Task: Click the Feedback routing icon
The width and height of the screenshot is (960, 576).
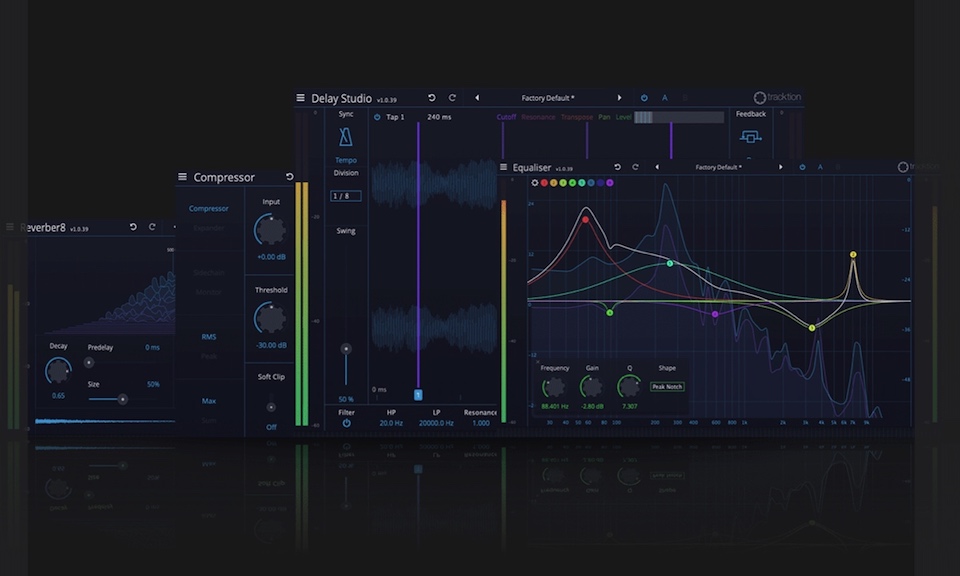Action: [x=751, y=137]
